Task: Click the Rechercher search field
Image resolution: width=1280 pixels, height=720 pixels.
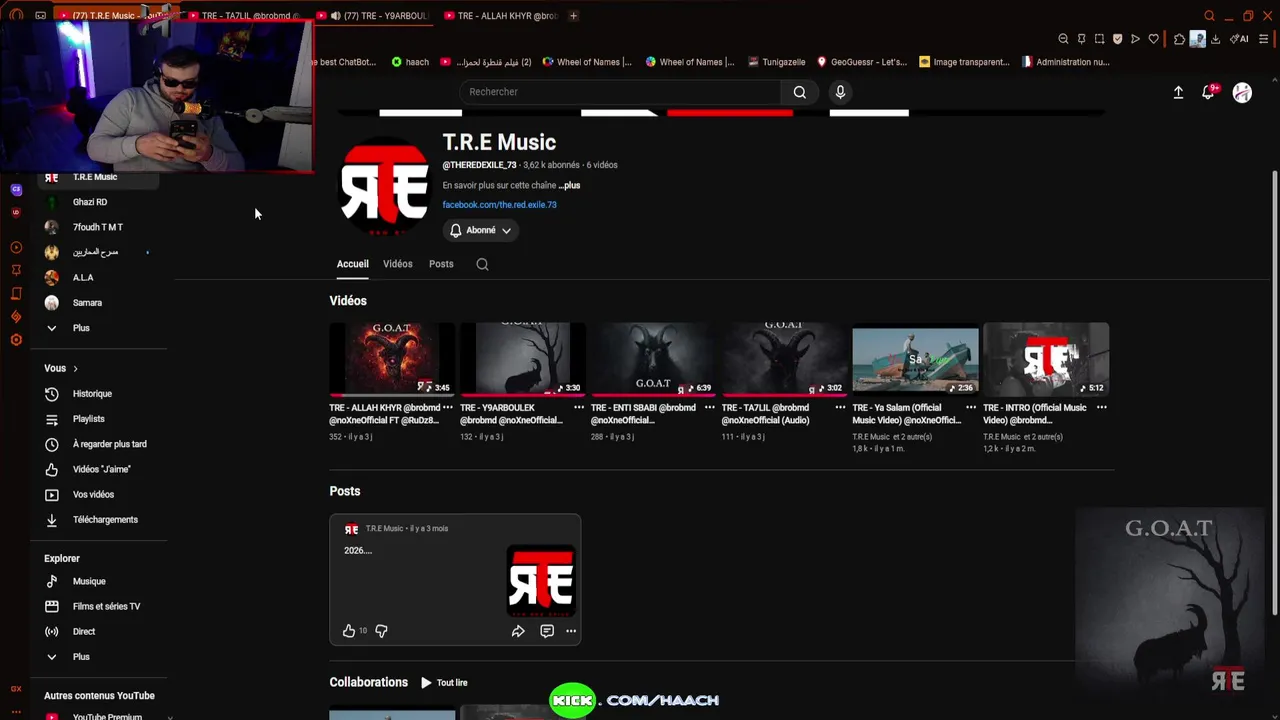Action: pos(620,92)
